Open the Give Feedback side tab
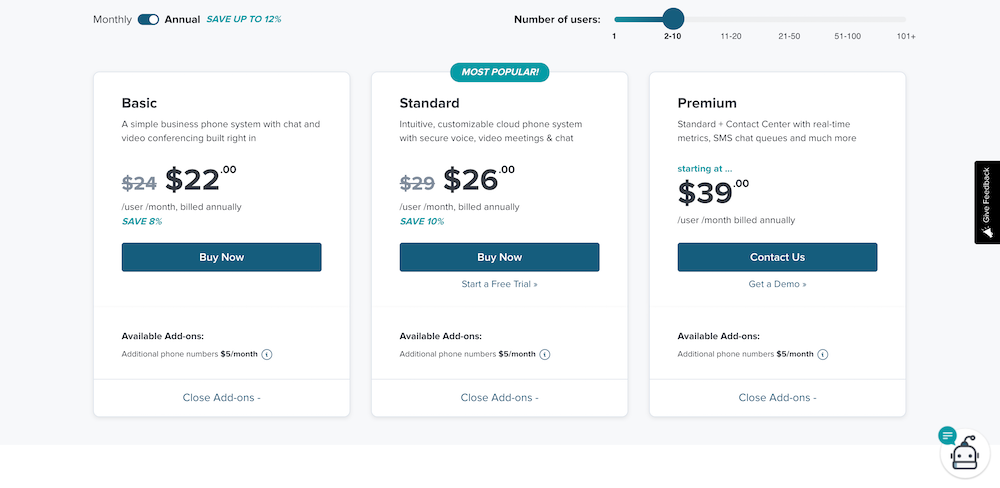 (986, 202)
